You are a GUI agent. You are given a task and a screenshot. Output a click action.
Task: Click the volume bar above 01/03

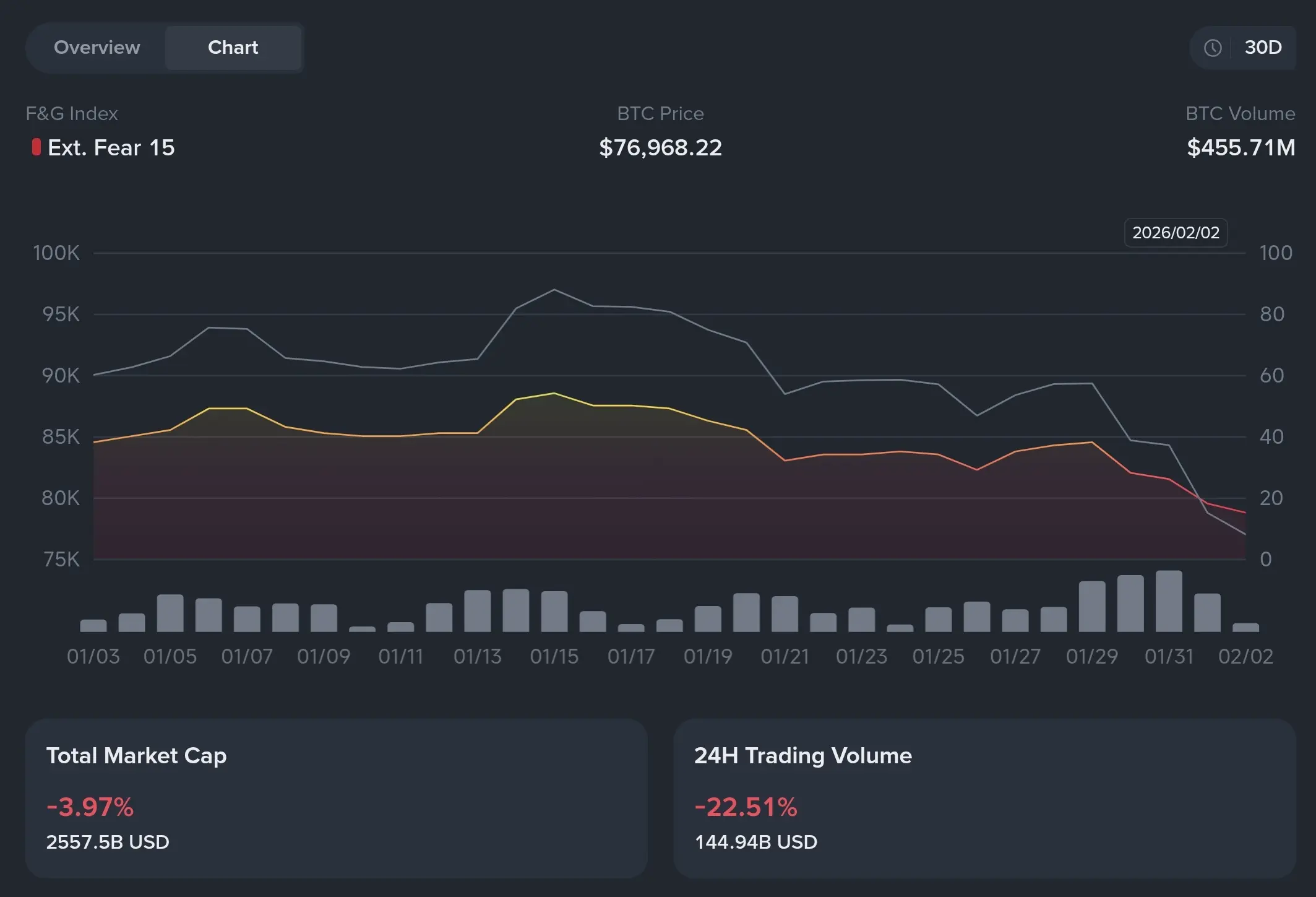(x=93, y=625)
